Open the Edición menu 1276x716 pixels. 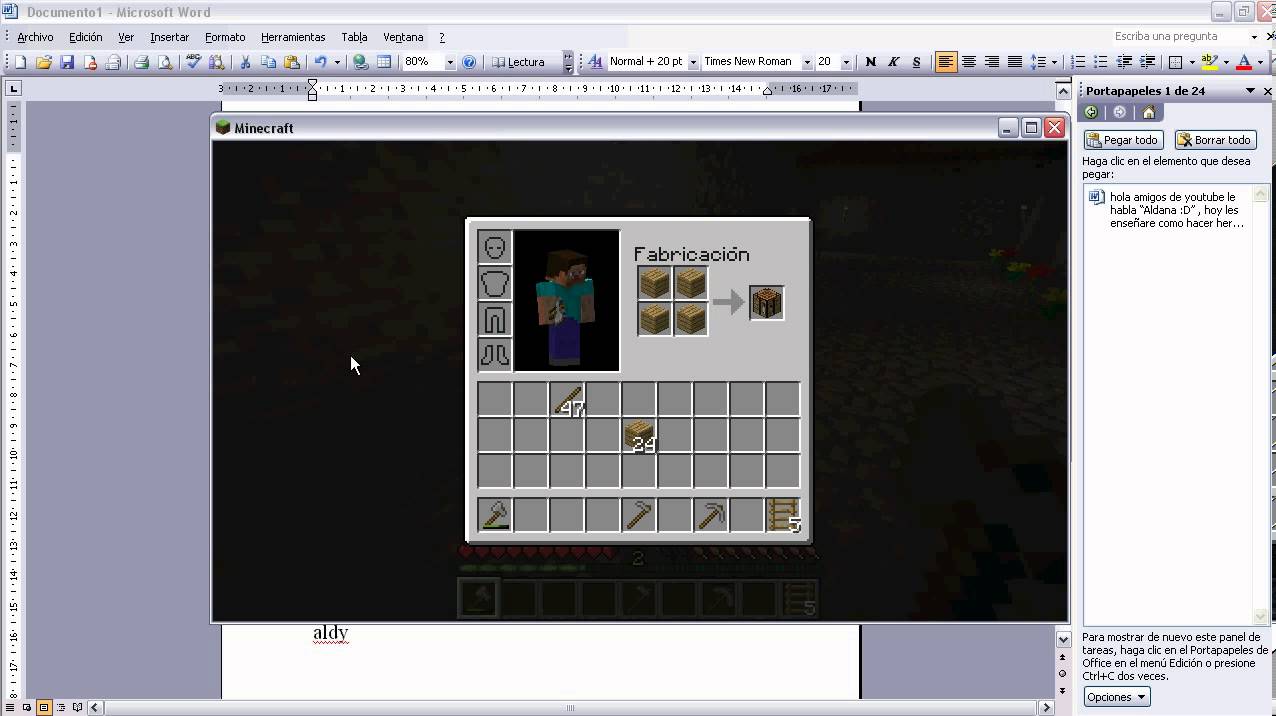pos(86,37)
